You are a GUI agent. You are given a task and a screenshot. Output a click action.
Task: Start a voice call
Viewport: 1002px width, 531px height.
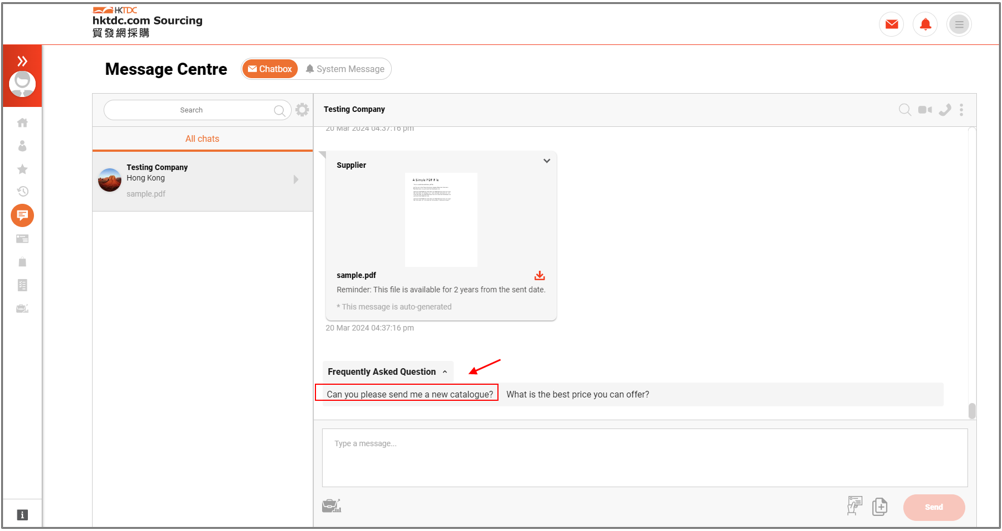click(944, 110)
